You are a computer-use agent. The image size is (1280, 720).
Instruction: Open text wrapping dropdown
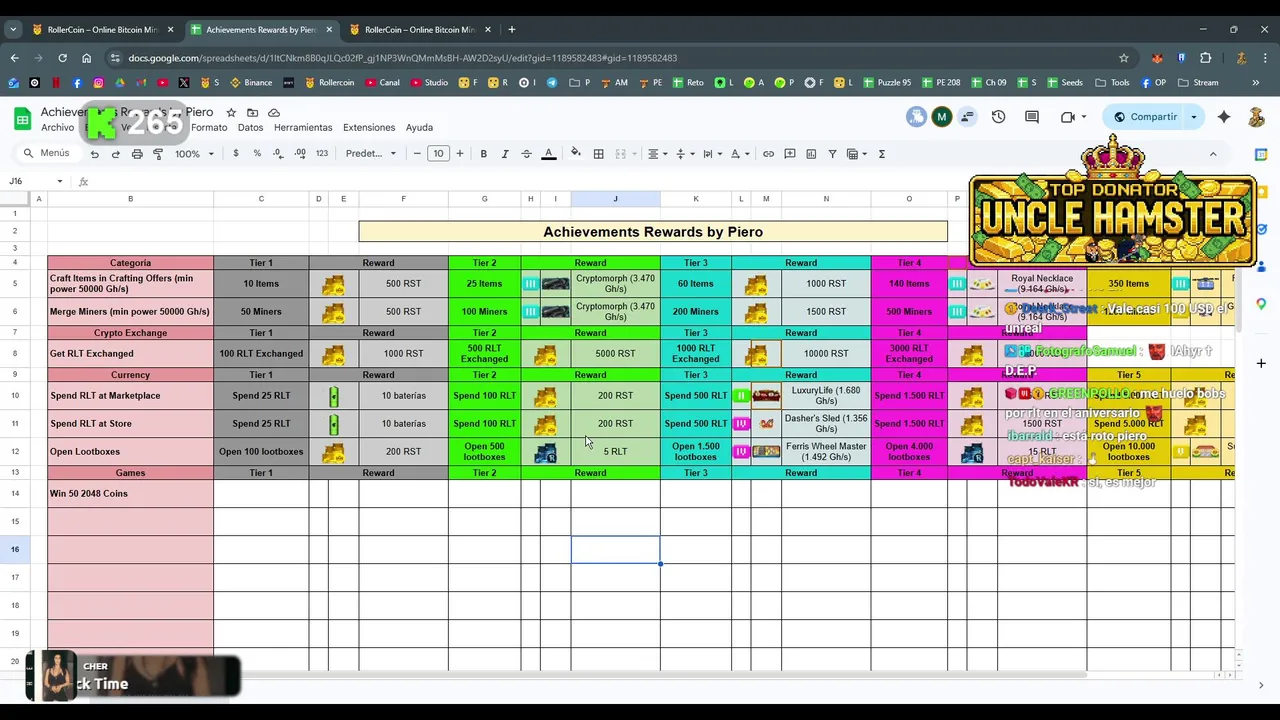click(x=712, y=154)
